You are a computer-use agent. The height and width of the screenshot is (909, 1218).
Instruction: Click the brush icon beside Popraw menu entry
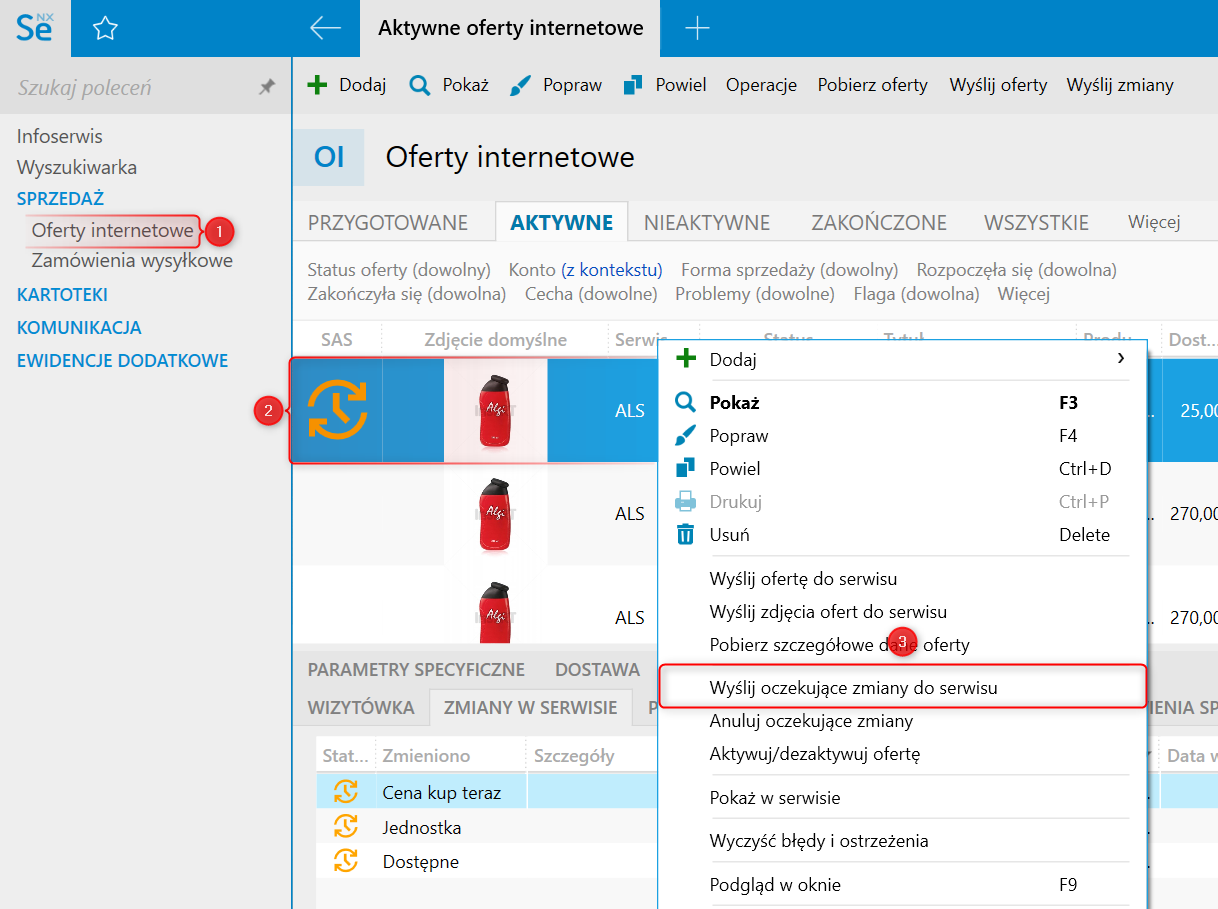(685, 435)
